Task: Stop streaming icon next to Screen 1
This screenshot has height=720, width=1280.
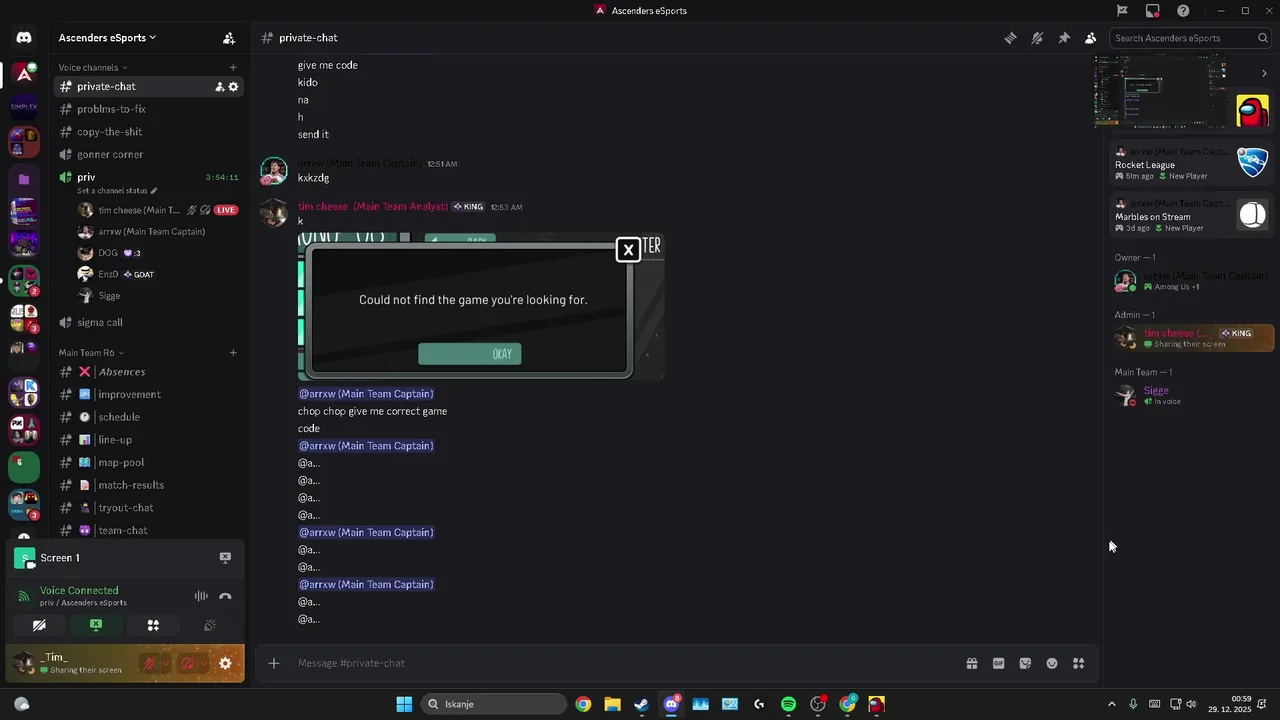Action: pos(225,558)
